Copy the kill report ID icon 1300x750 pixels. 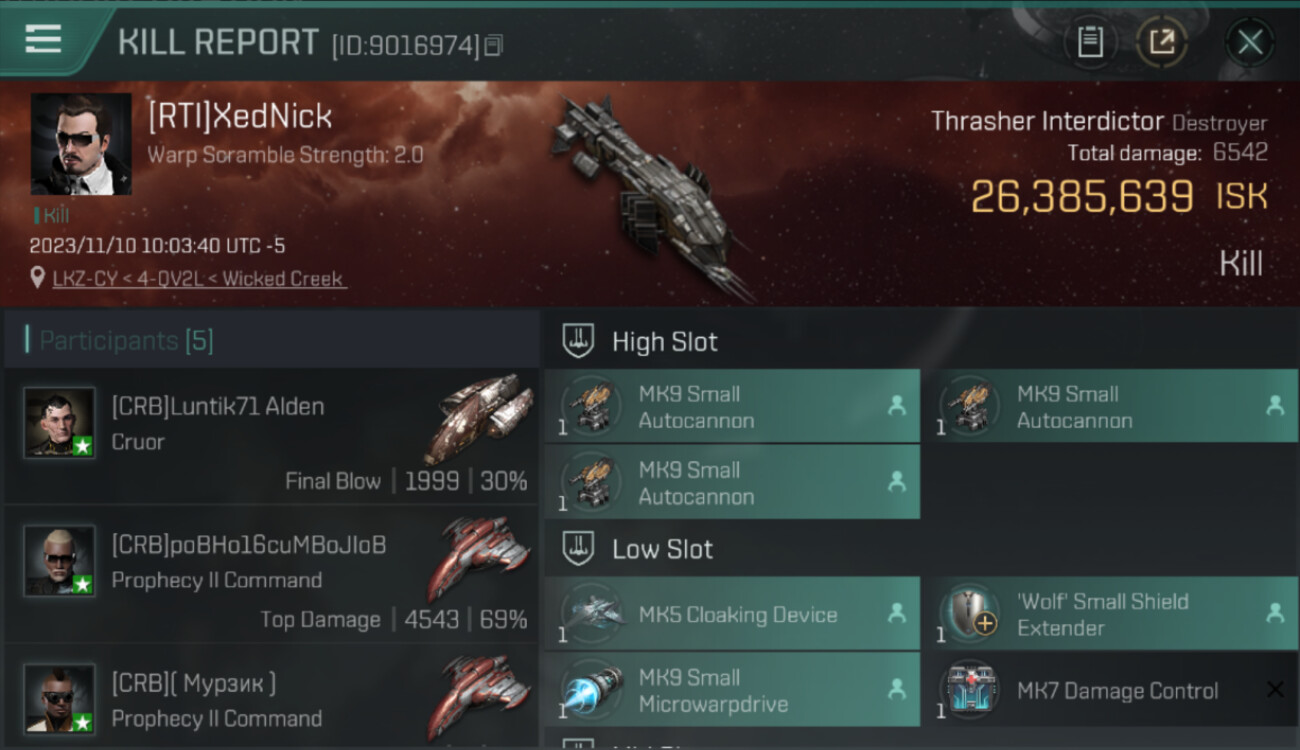(x=493, y=45)
